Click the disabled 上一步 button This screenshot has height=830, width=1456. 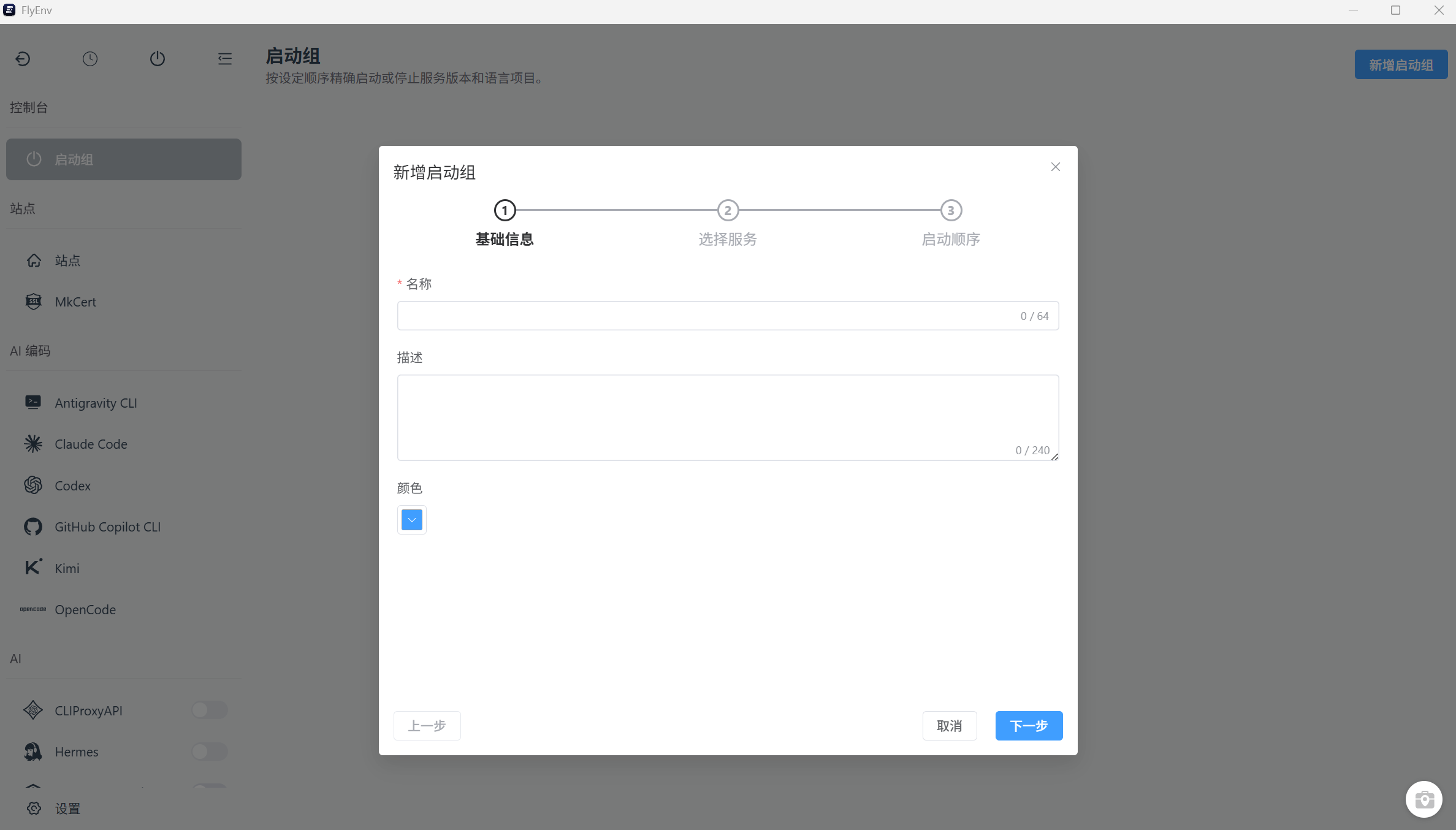pos(427,726)
